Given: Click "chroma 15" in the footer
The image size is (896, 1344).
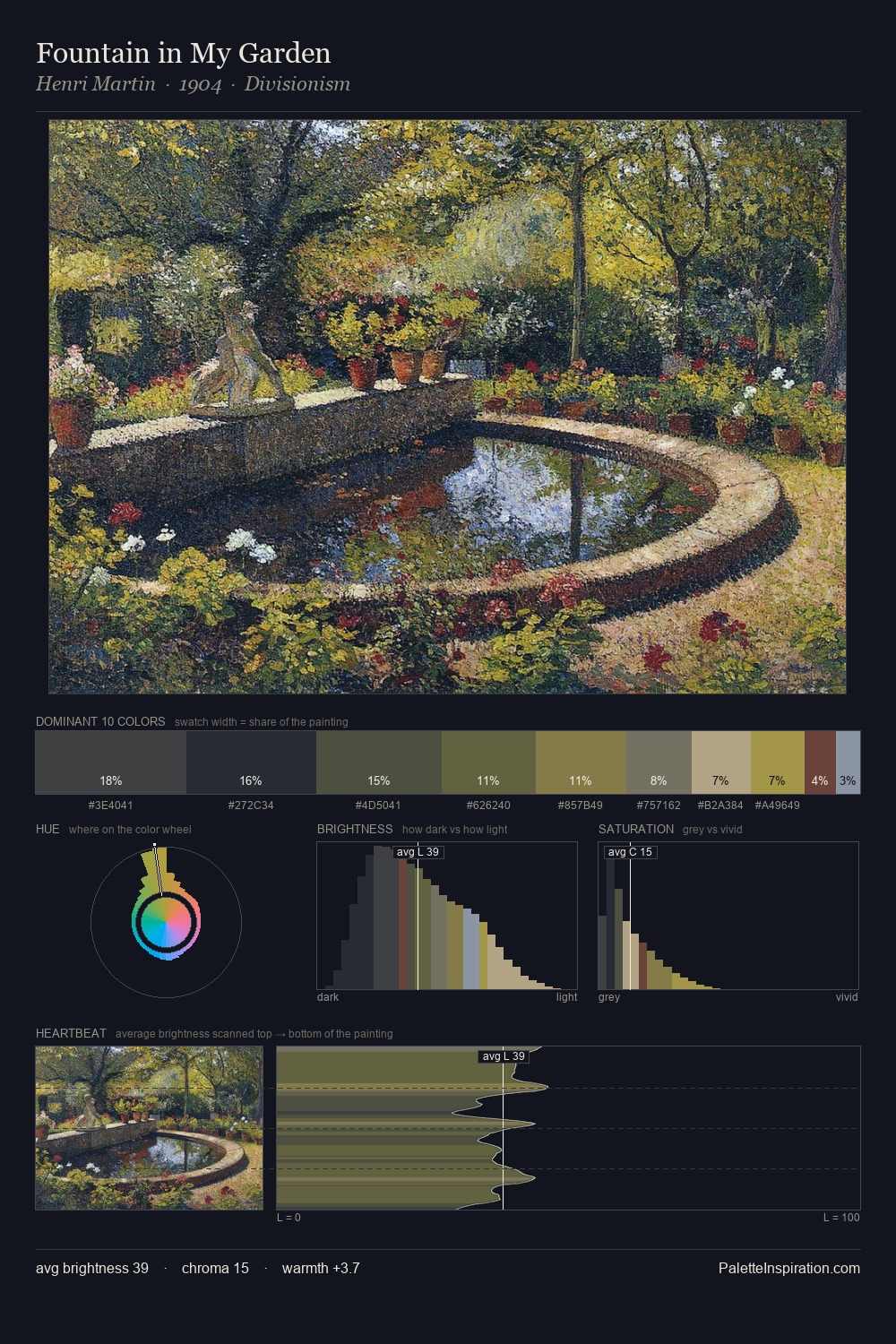Looking at the screenshot, I should (x=215, y=1268).
